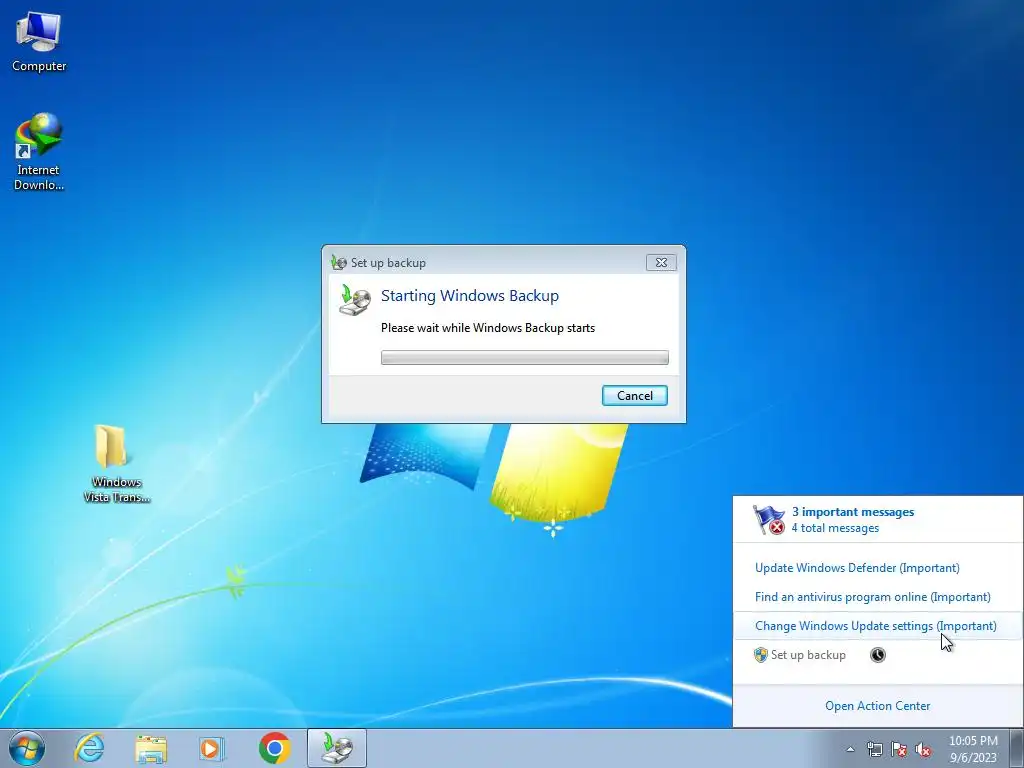
Task: Open Windows Explorer from the taskbar
Action: click(x=151, y=748)
